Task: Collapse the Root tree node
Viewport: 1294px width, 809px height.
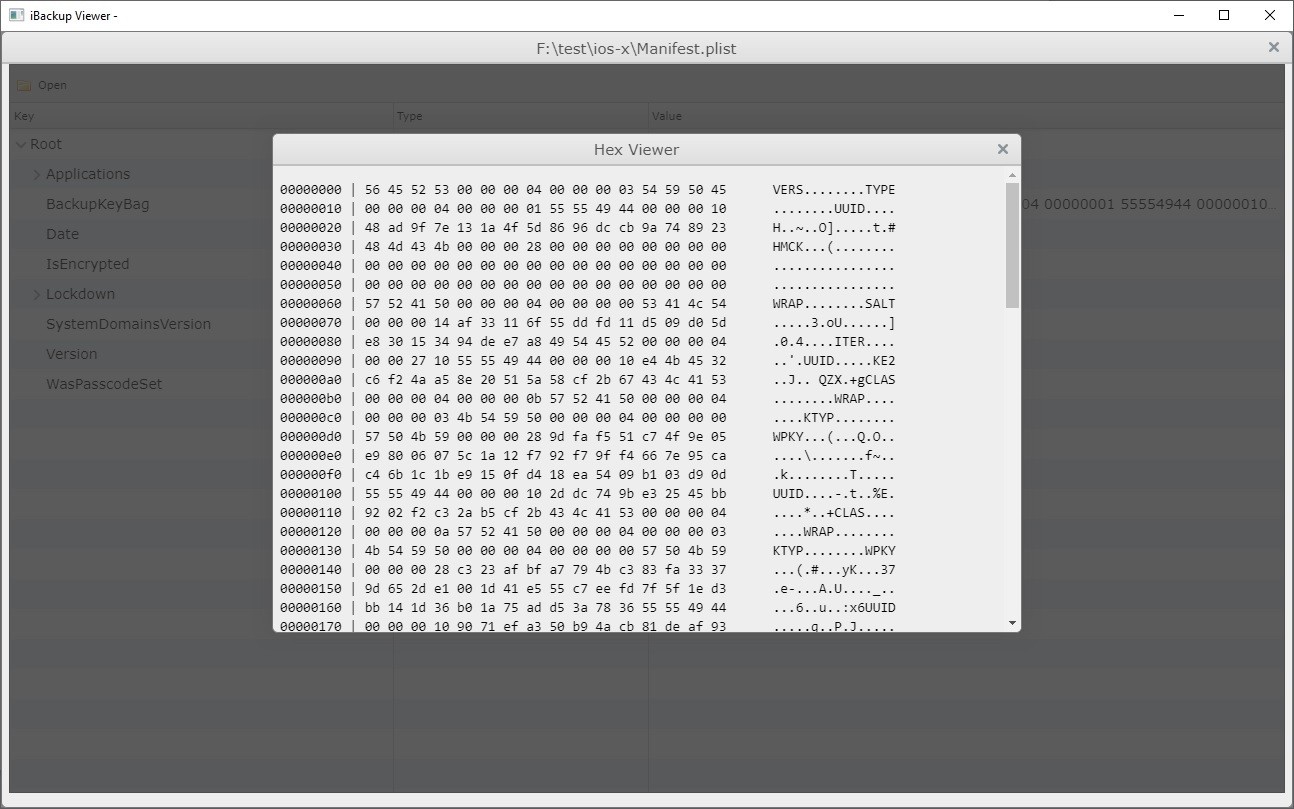Action: [x=22, y=144]
